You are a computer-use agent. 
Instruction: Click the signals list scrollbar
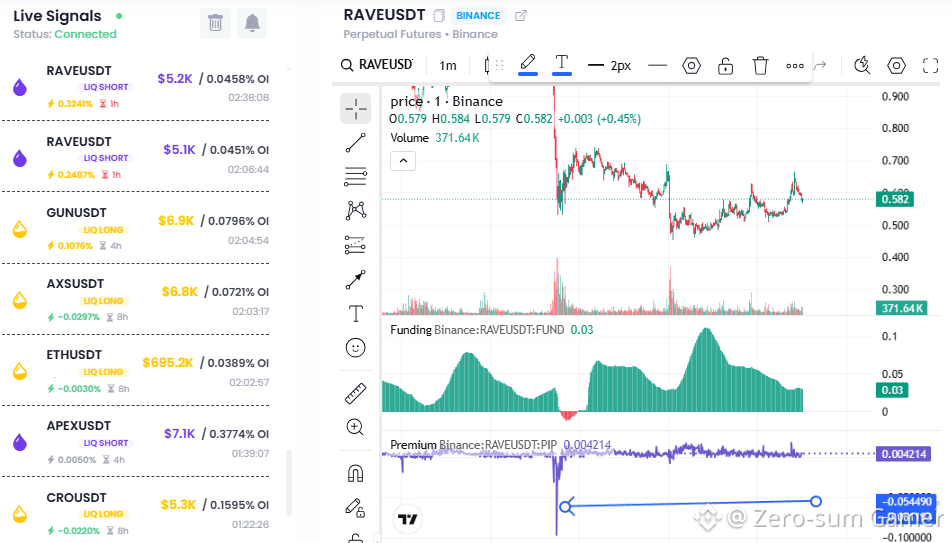(x=289, y=483)
